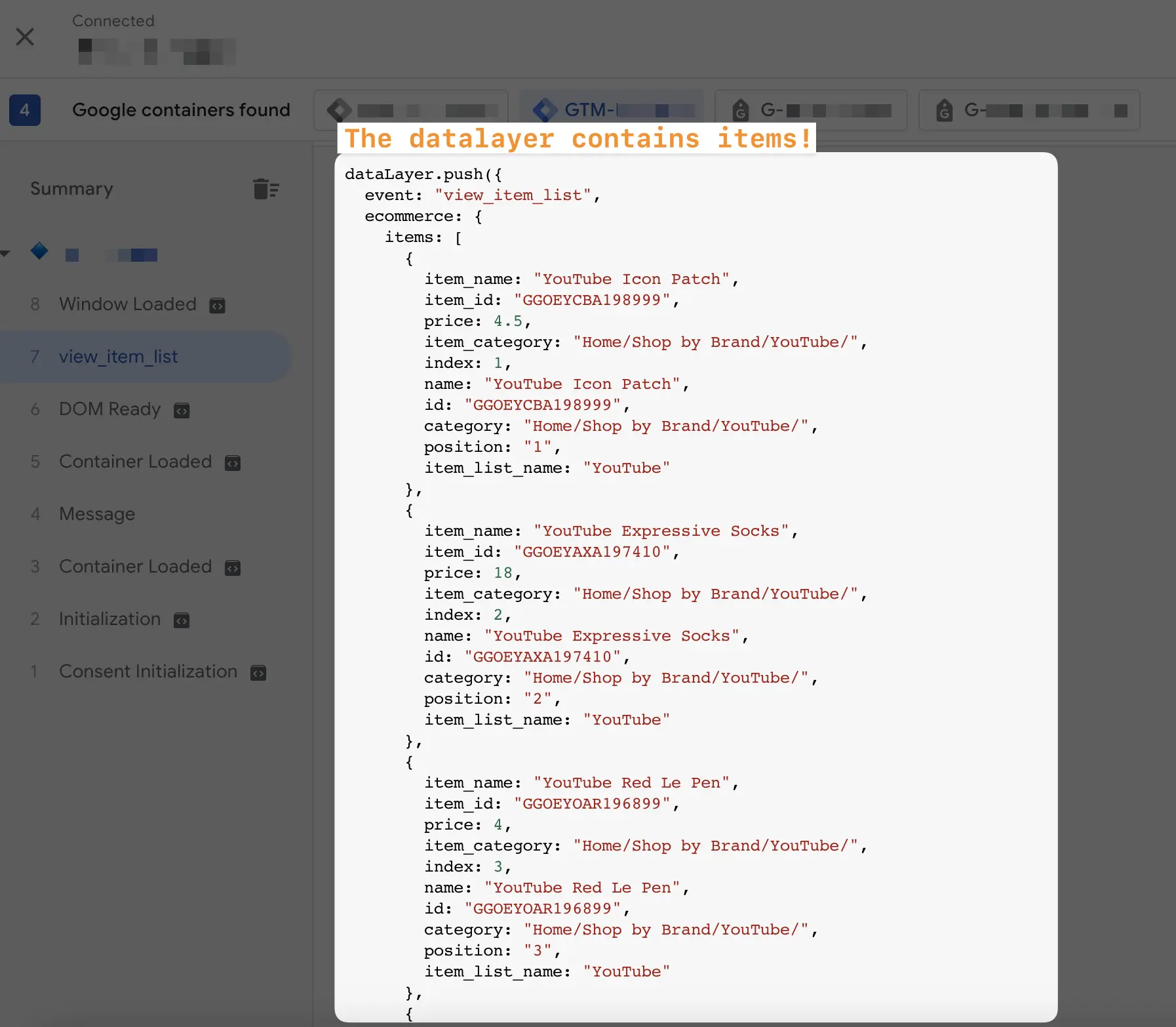Click the 4 Google containers found badge

pyautogui.click(x=26, y=110)
